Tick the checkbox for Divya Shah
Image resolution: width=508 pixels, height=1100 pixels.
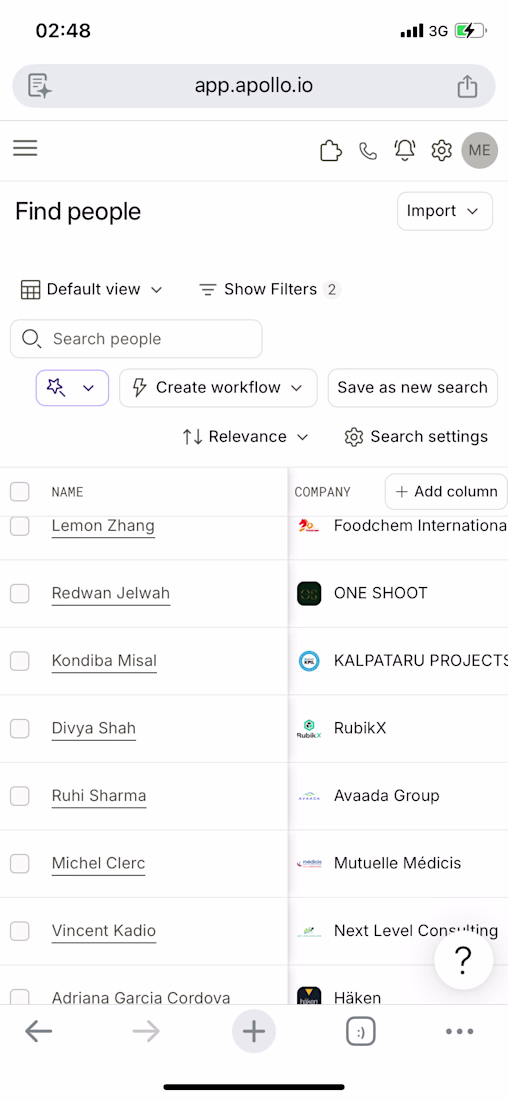pos(20,728)
